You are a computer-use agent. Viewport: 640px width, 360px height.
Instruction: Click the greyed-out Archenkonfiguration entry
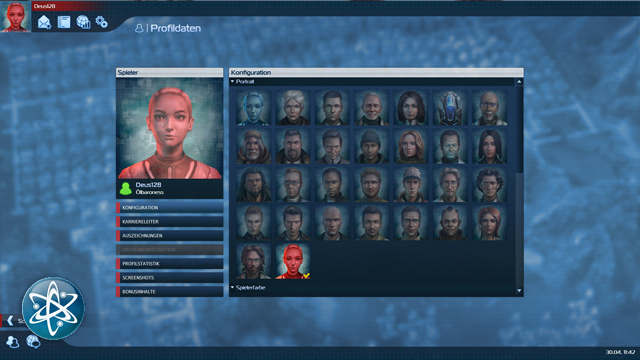(169, 249)
